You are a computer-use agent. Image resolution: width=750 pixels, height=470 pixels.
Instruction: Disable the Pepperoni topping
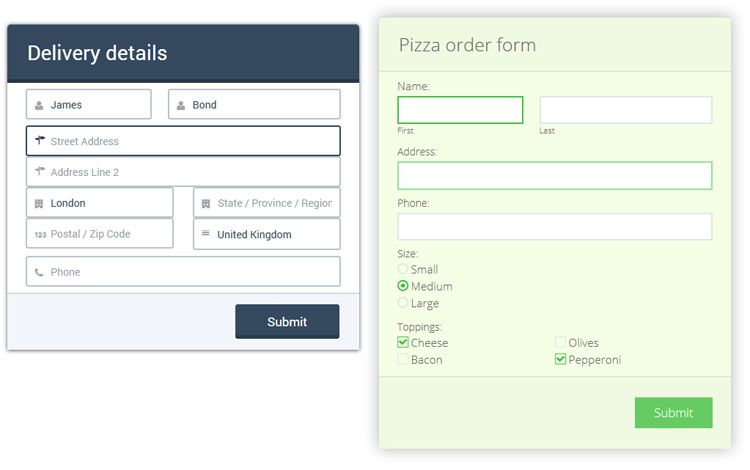[561, 359]
